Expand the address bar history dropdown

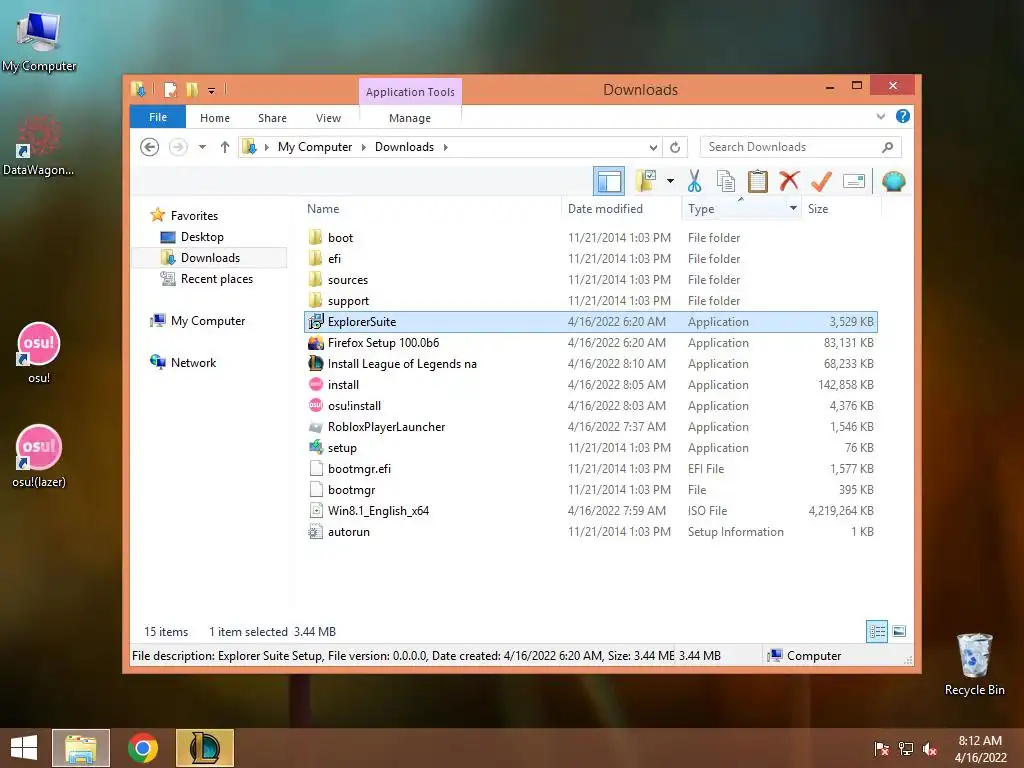[653, 148]
